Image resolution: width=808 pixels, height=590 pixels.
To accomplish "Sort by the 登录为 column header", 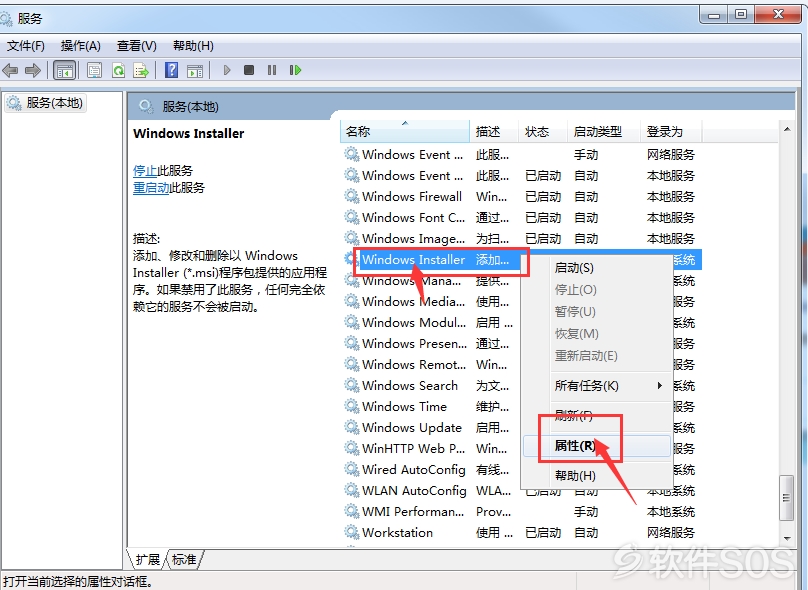I will point(670,132).
